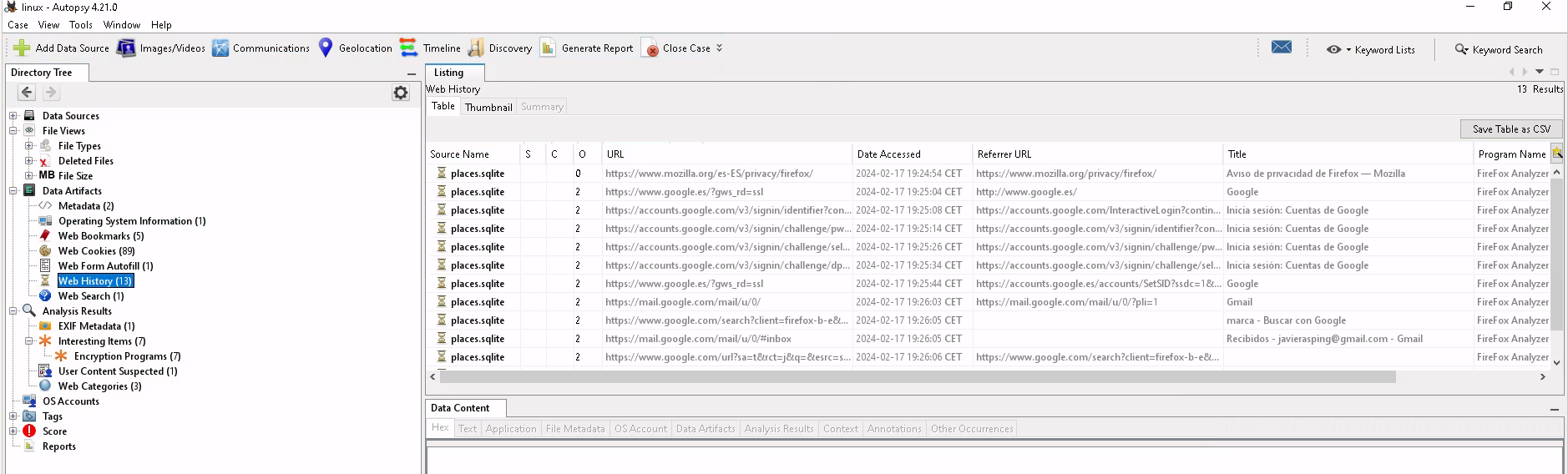Expand the Tags node
Viewport: 1568px width, 474px height.
13,416
